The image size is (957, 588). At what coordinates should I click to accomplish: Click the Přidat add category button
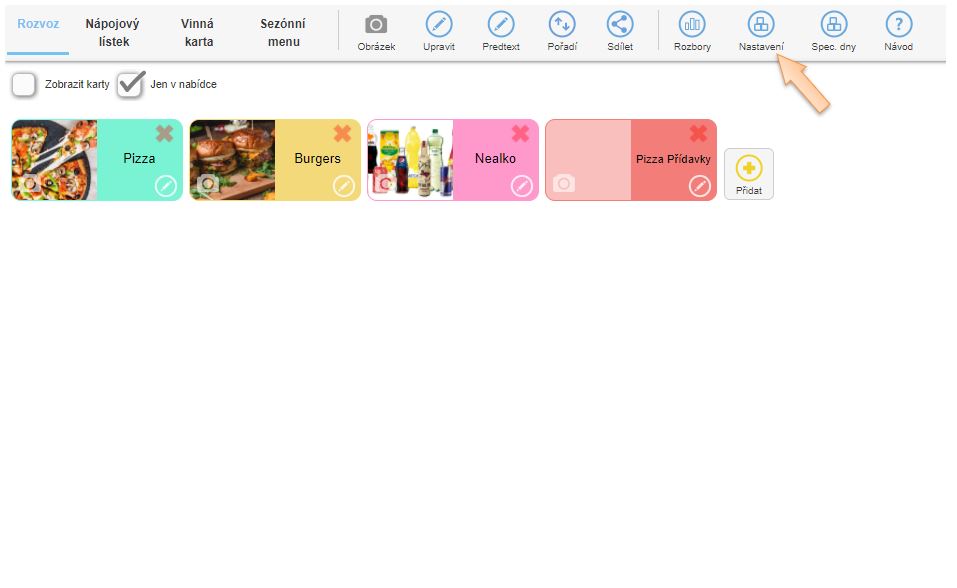[x=748, y=173]
